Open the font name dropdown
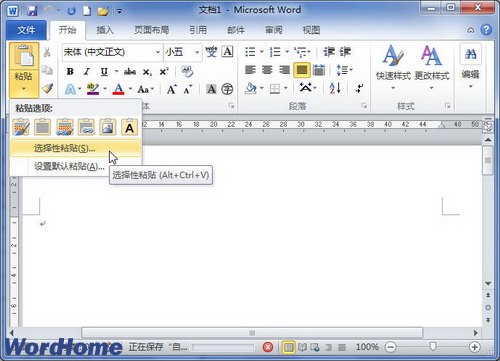500x361 pixels. pos(158,52)
